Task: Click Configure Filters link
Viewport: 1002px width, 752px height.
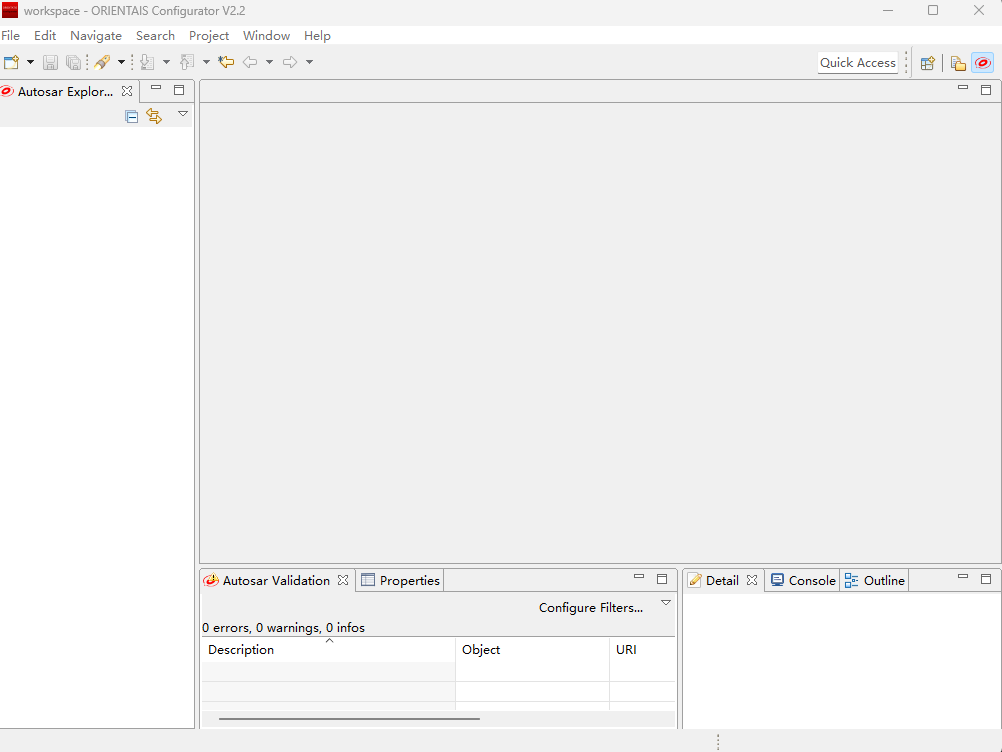Action: point(590,607)
